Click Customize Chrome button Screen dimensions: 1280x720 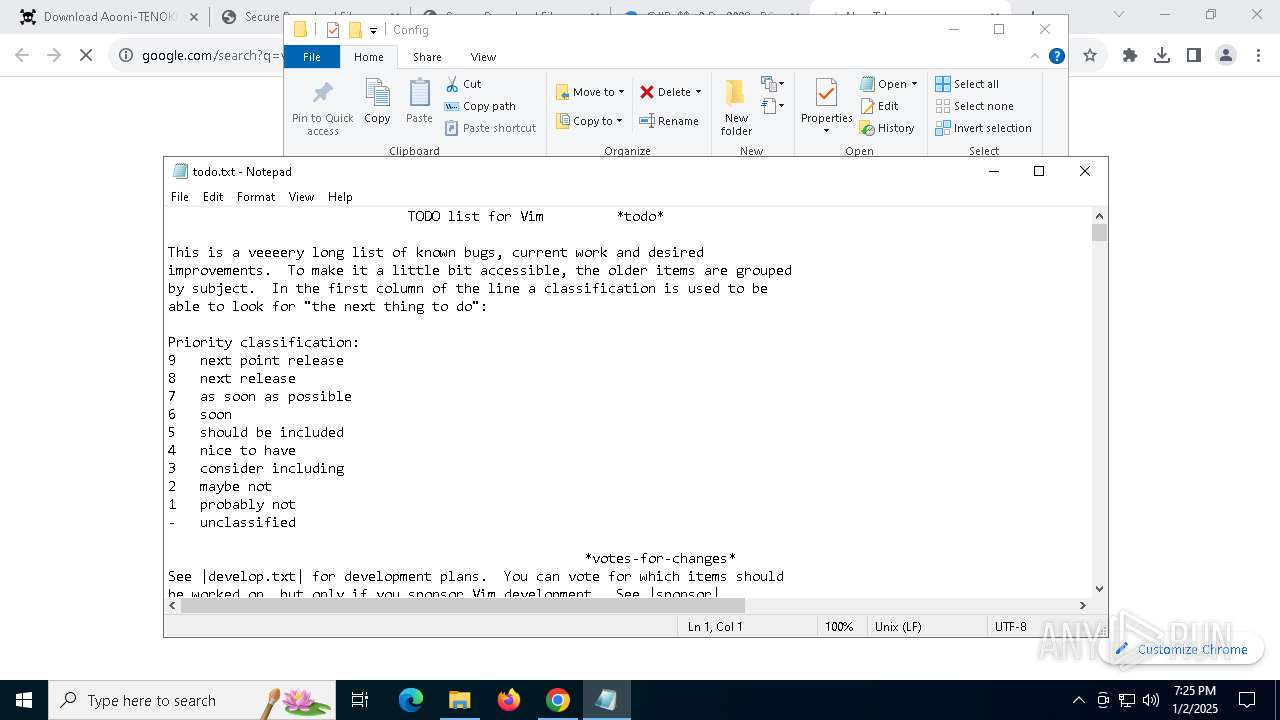coord(1181,649)
